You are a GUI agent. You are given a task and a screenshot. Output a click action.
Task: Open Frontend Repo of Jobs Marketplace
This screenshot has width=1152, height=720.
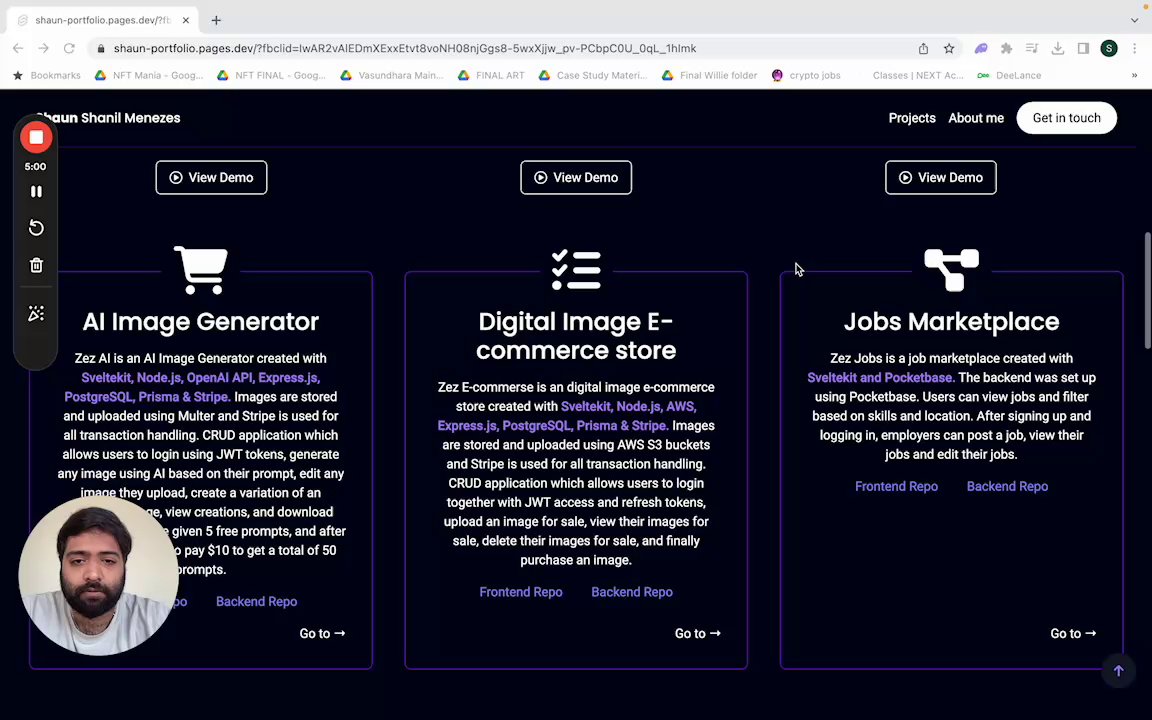896,486
